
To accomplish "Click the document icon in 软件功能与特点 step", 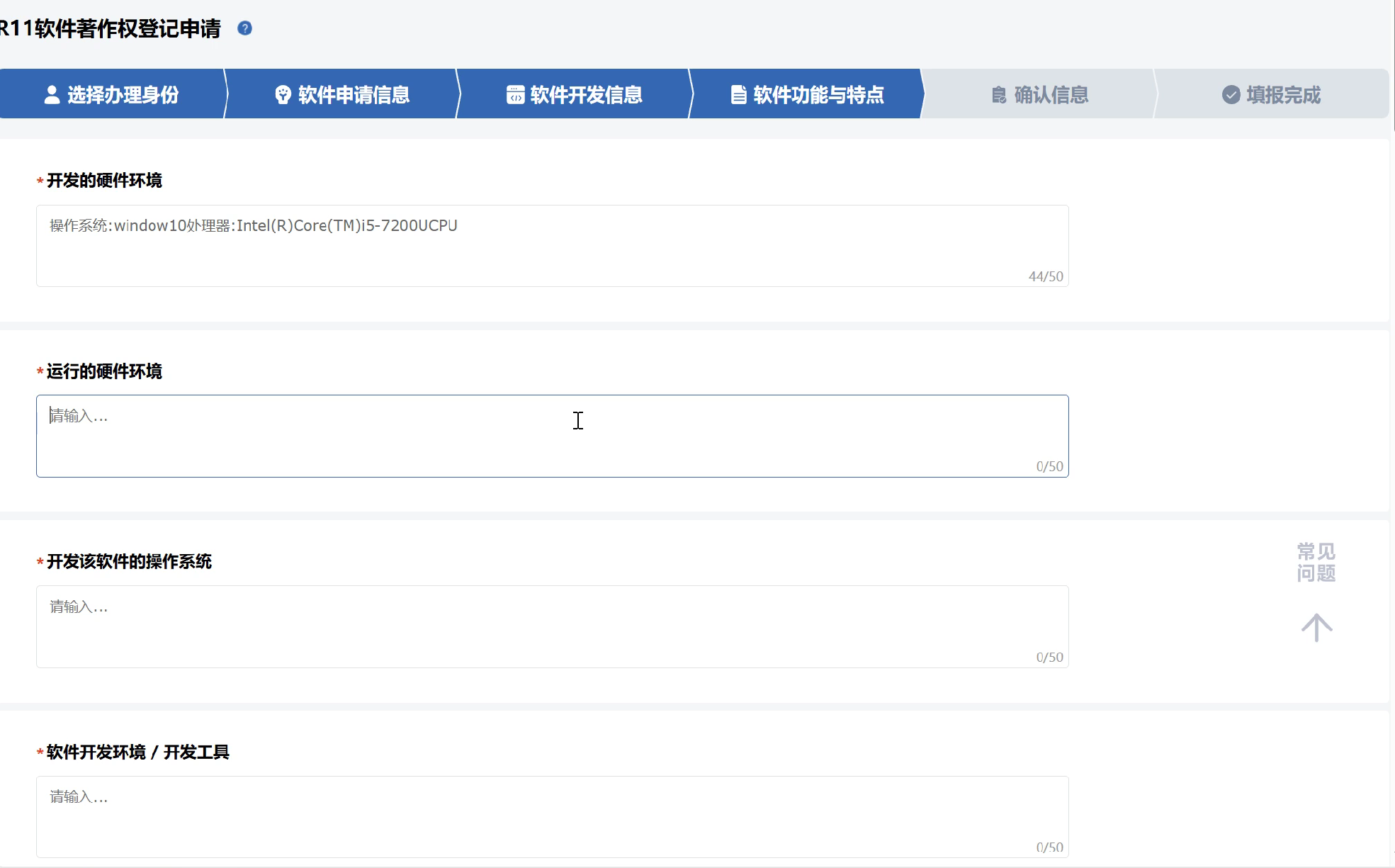I will click(738, 95).
